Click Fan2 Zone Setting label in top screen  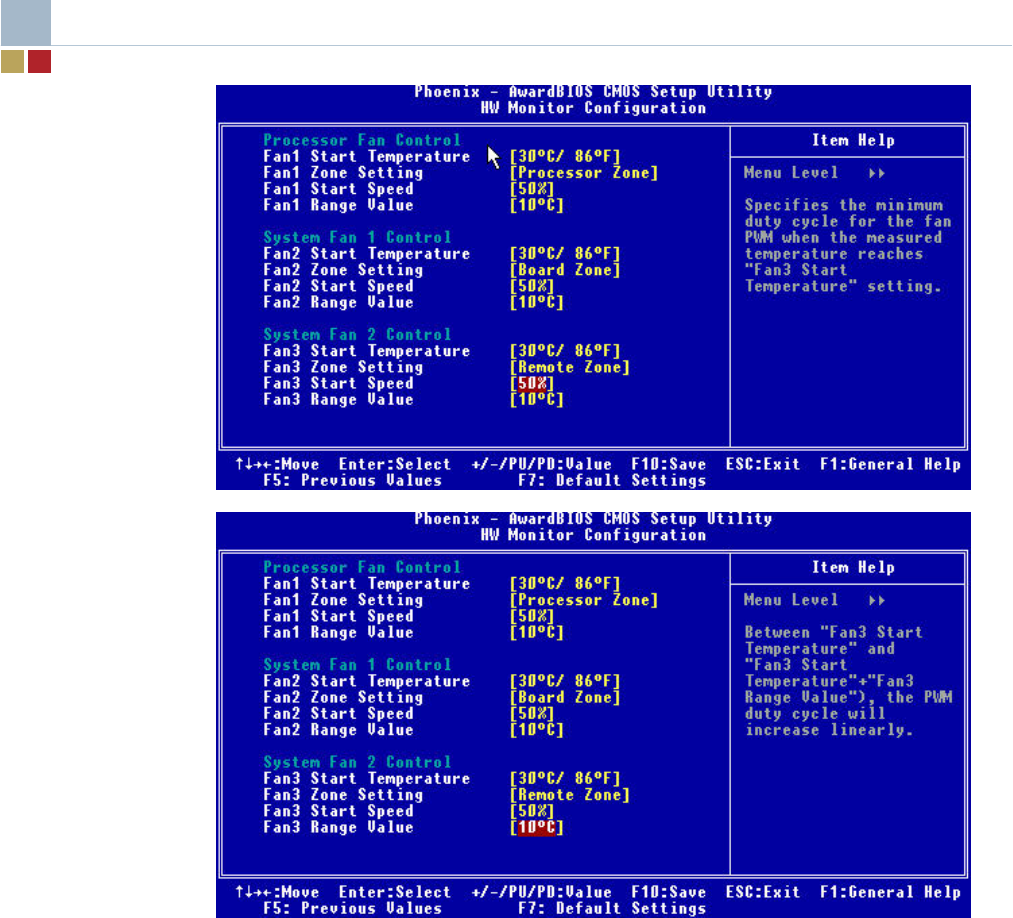(x=343, y=269)
